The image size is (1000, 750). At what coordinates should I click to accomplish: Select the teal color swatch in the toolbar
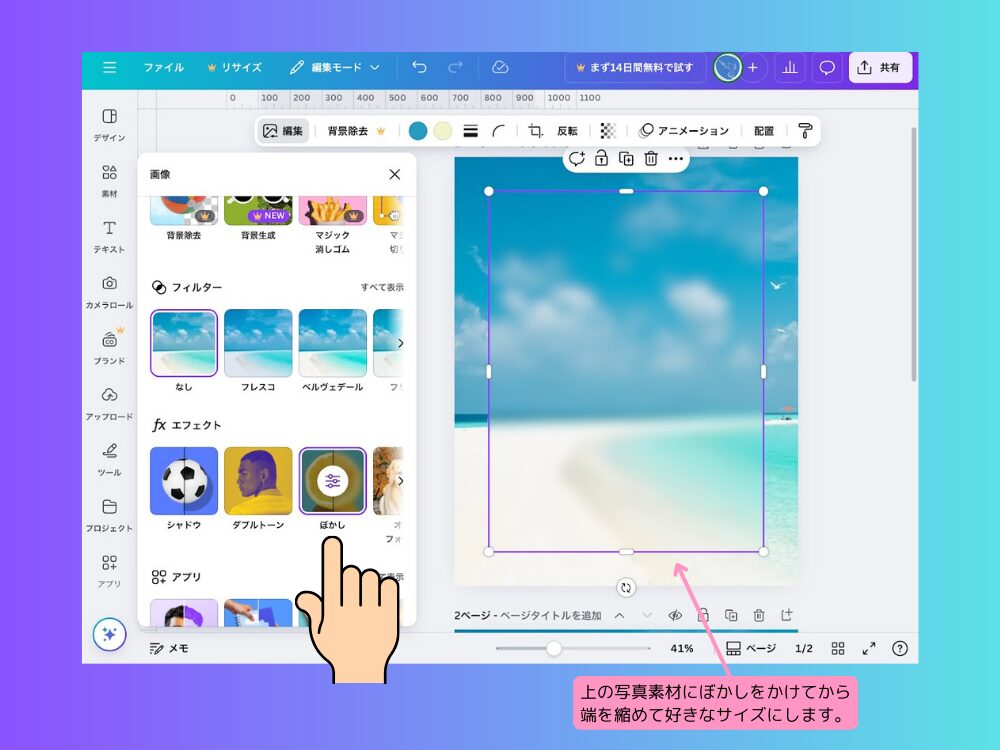417,130
